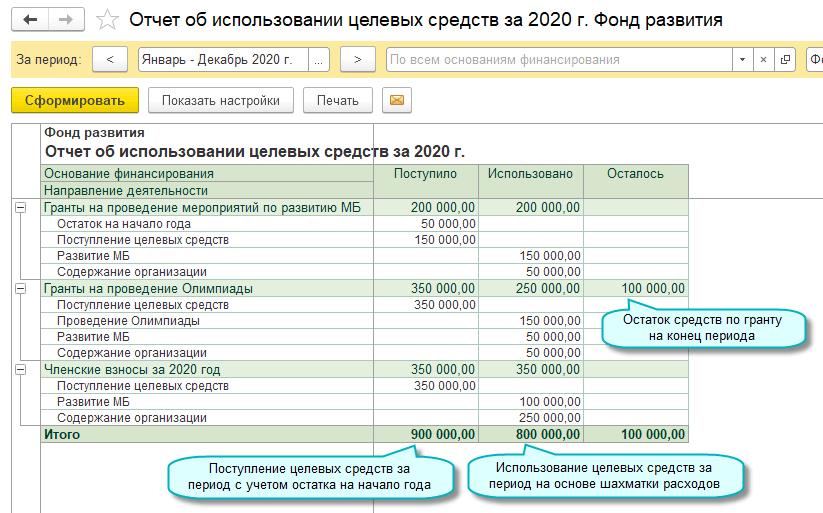Viewport: 823px width, 513px height.
Task: Click the total 800 000,00 cell
Action: pos(531,434)
